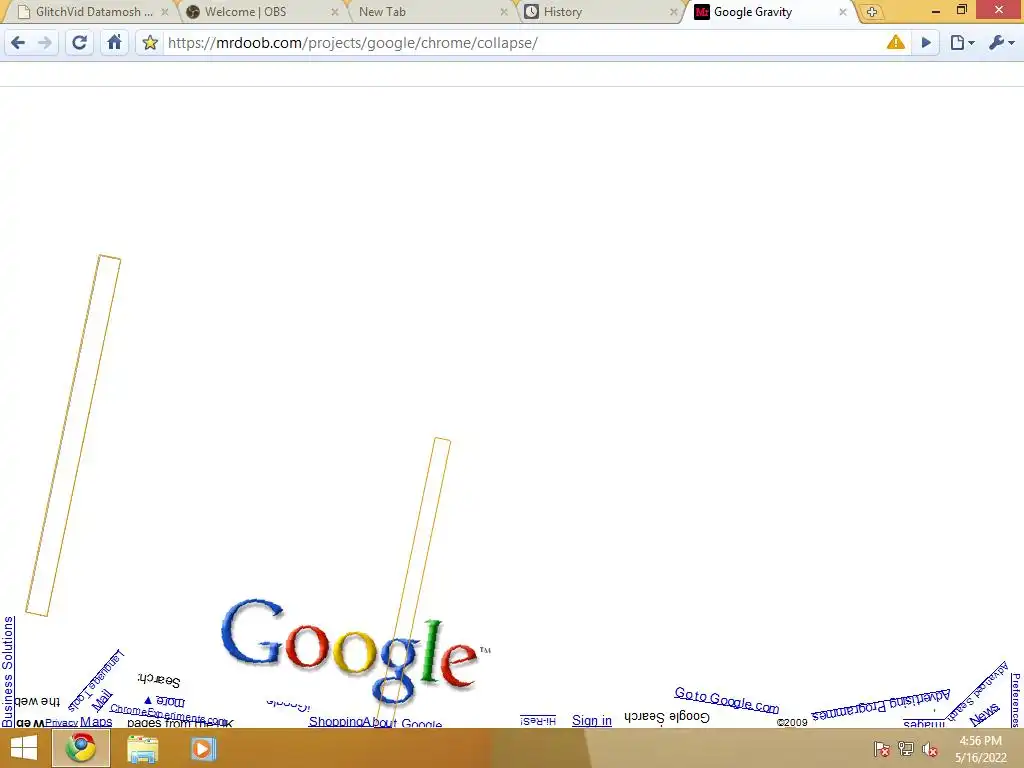1024x768 pixels.
Task: Open the Windows Start button
Action: [24, 748]
